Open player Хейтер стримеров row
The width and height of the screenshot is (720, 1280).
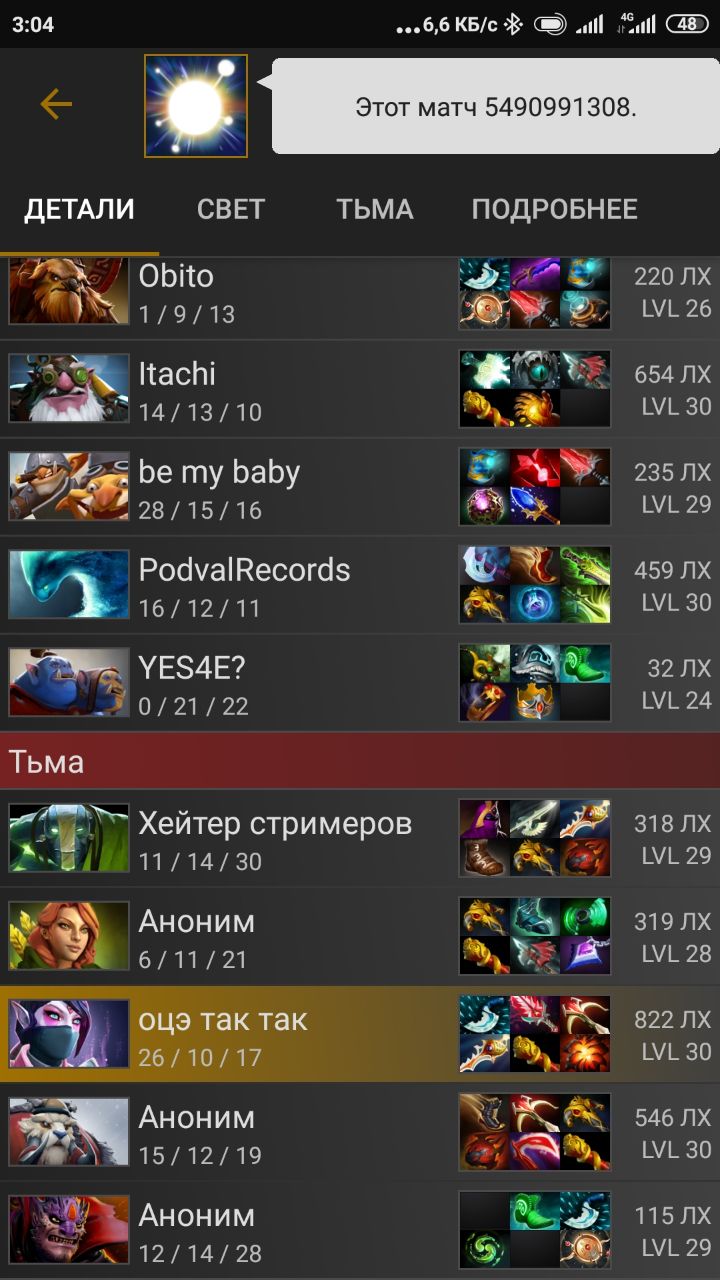pyautogui.click(x=360, y=838)
